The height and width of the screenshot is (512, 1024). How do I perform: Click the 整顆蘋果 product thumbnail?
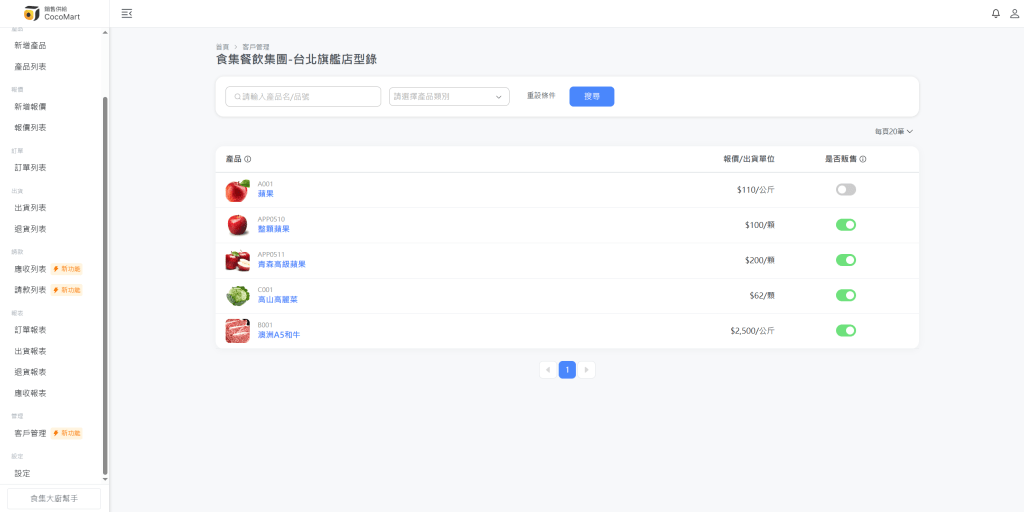(x=238, y=225)
